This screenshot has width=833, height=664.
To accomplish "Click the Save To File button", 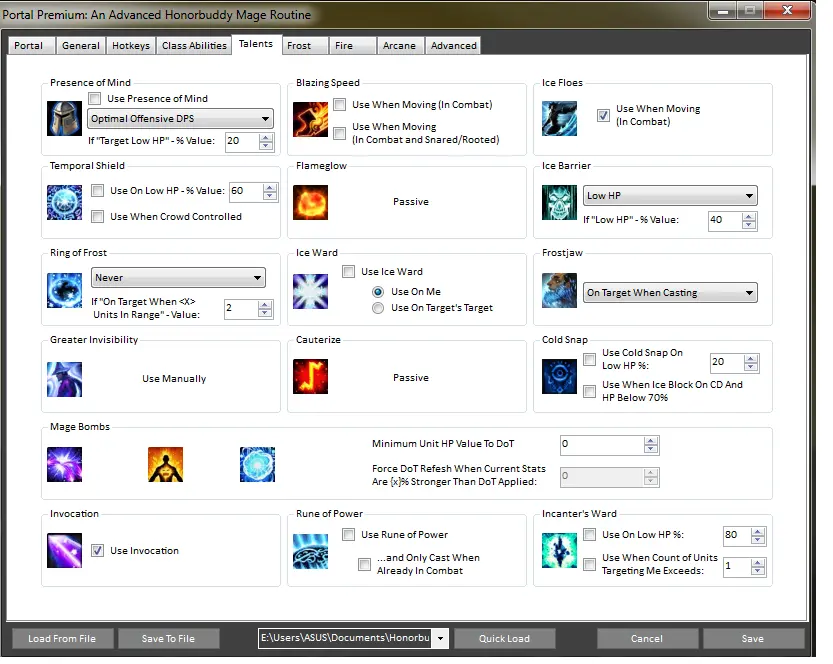I will pos(169,639).
